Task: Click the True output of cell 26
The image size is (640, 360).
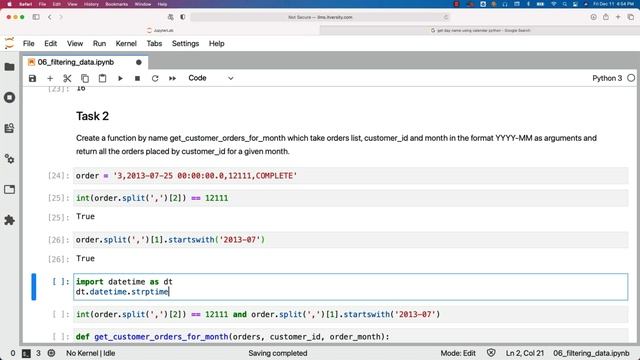Action: tap(85, 258)
